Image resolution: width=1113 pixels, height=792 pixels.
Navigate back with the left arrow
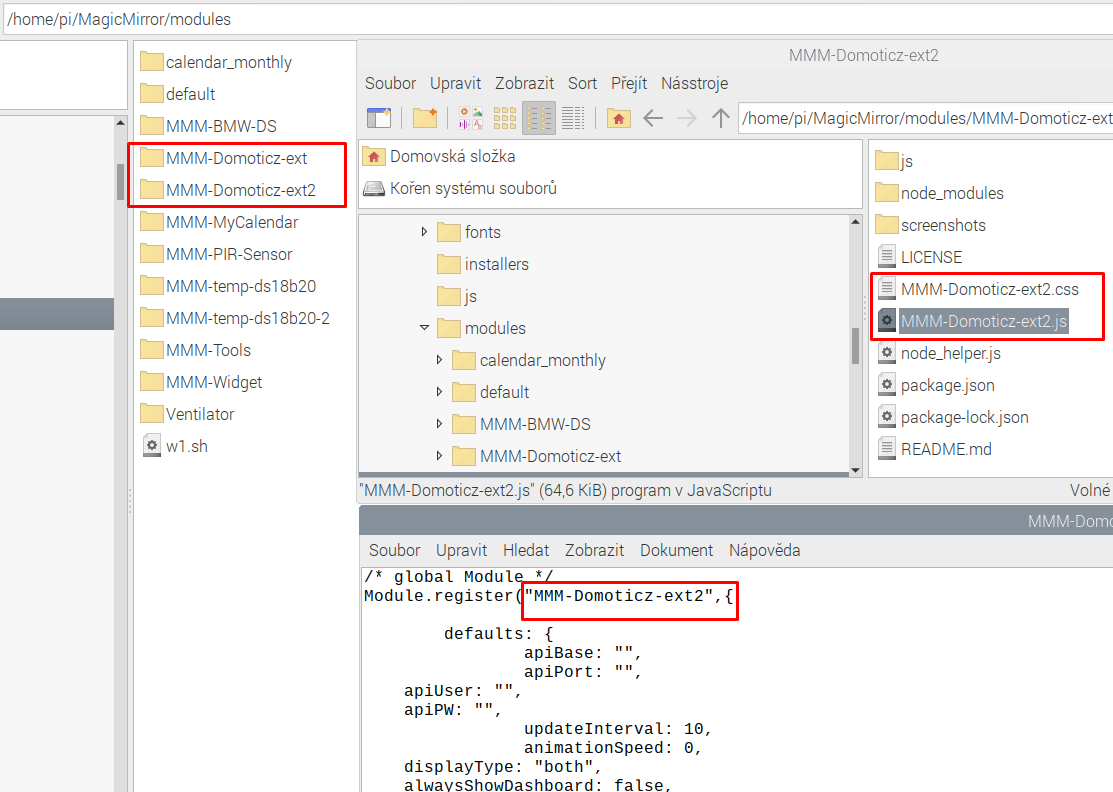[x=653, y=118]
